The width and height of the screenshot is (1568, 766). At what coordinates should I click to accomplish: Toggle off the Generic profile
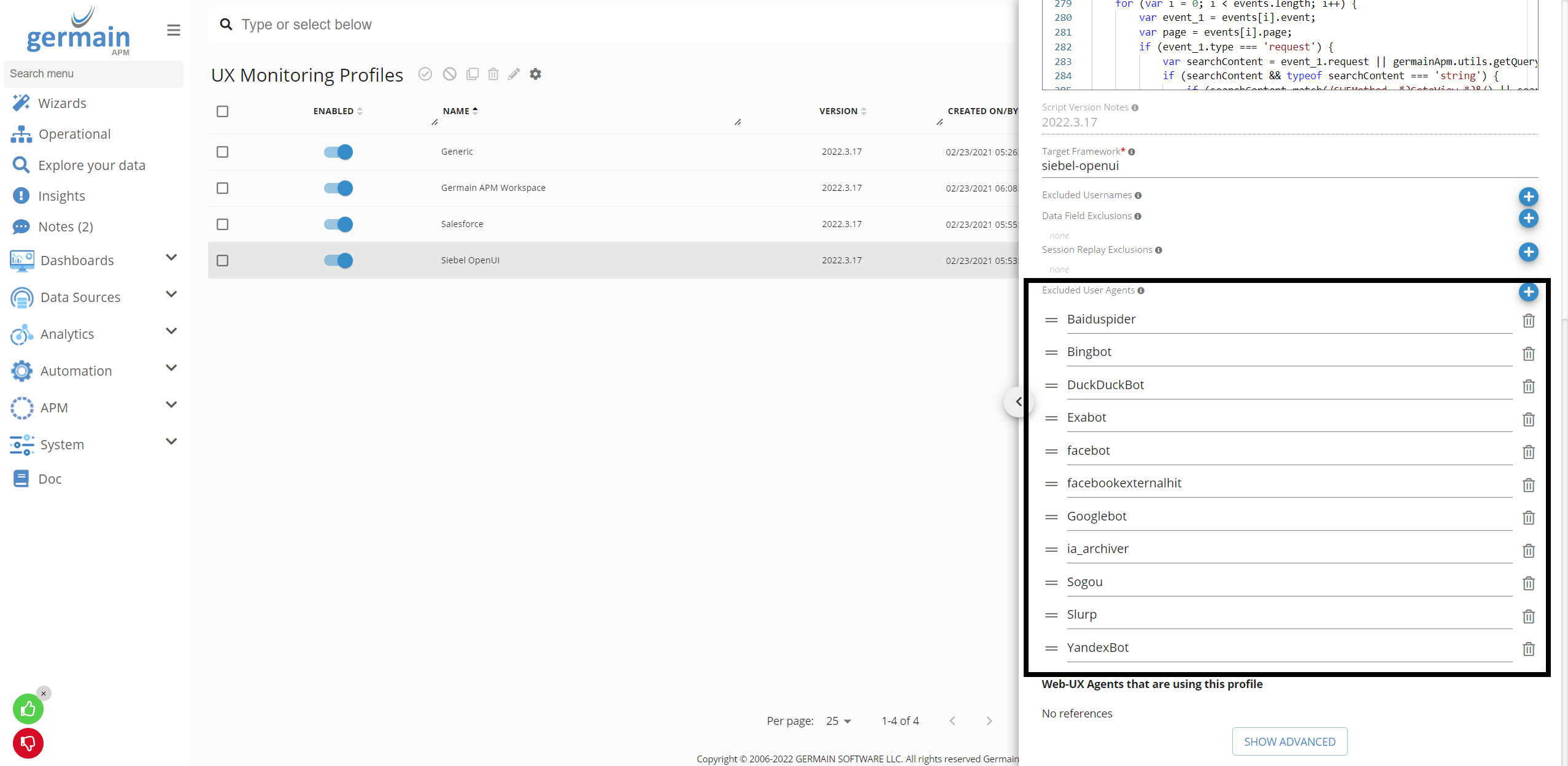(x=338, y=152)
